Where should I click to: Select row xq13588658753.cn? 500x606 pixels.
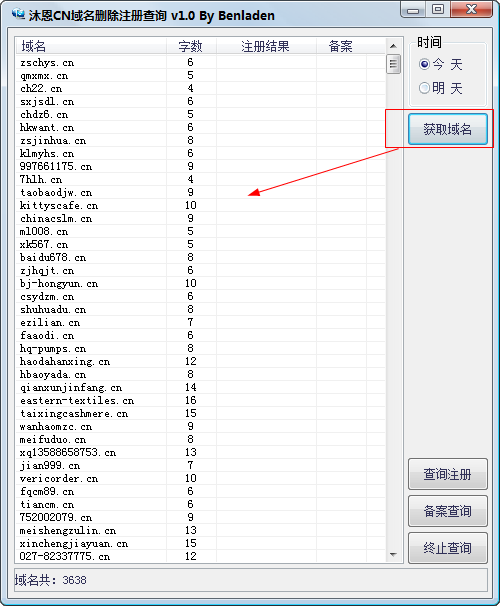pos(201,452)
